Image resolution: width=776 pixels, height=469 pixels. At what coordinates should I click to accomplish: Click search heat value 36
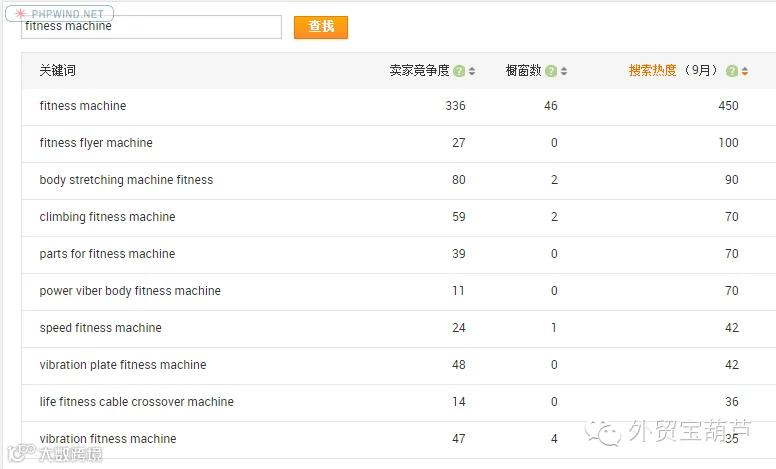coord(732,402)
